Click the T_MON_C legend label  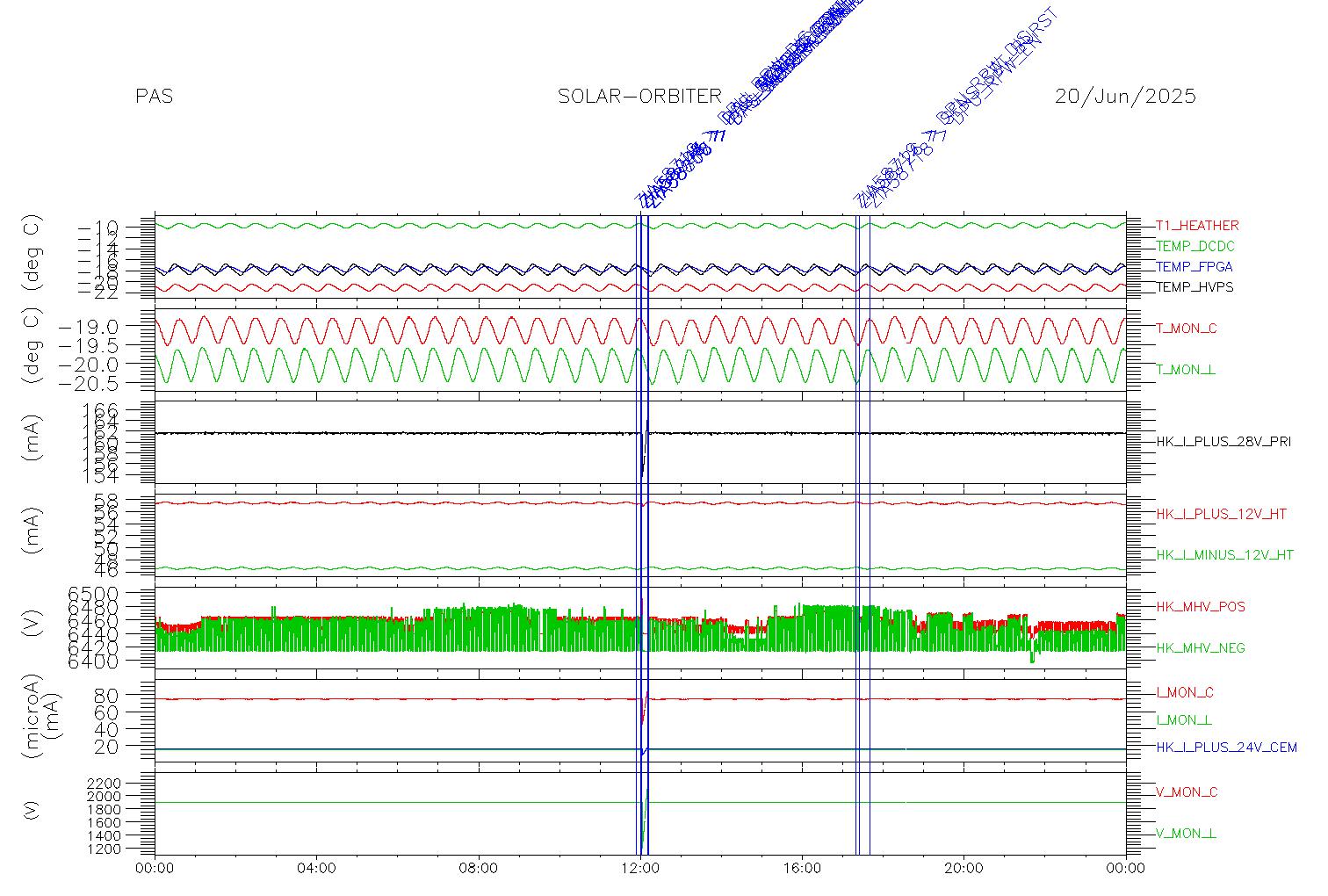click(1187, 329)
